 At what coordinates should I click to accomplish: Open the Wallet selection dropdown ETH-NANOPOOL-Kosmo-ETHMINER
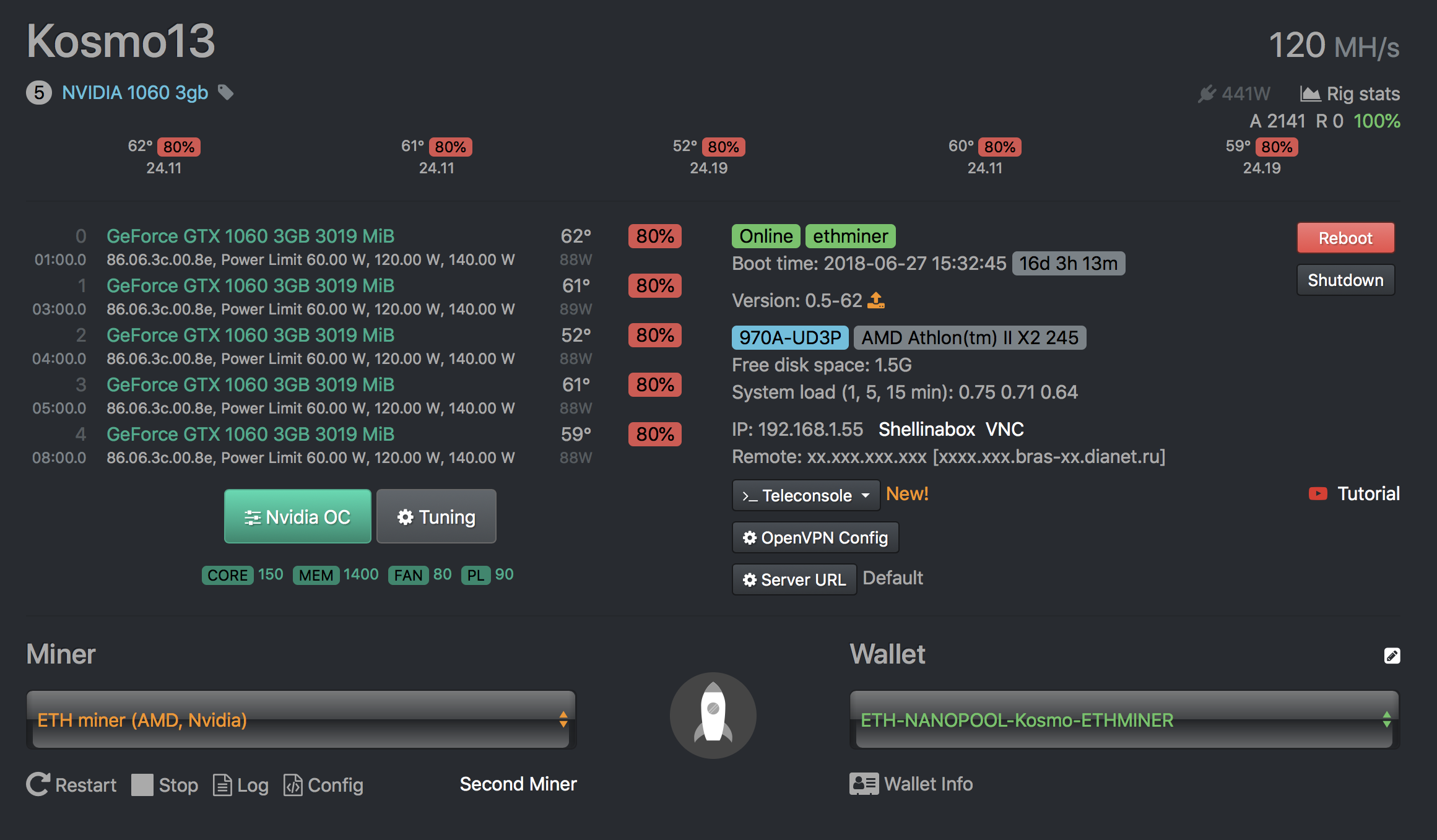(x=1124, y=720)
